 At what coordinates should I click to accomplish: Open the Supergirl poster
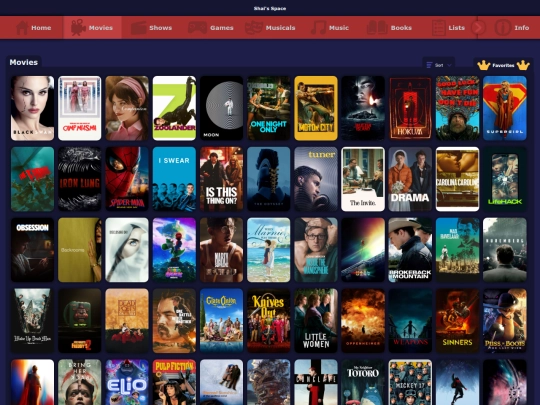[505, 108]
